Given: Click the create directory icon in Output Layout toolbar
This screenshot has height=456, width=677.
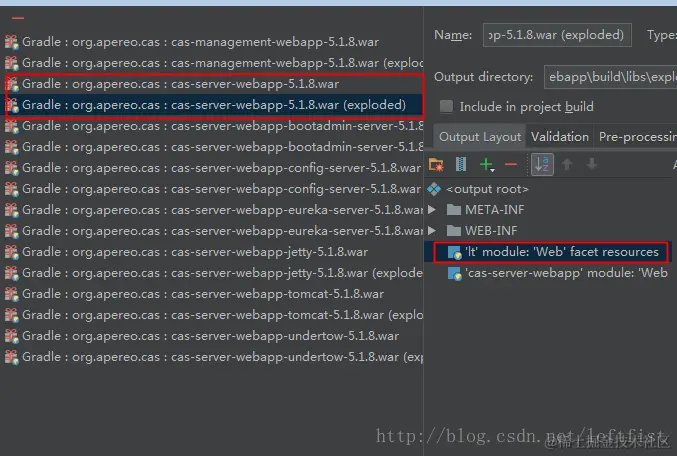Looking at the screenshot, I should (436, 165).
